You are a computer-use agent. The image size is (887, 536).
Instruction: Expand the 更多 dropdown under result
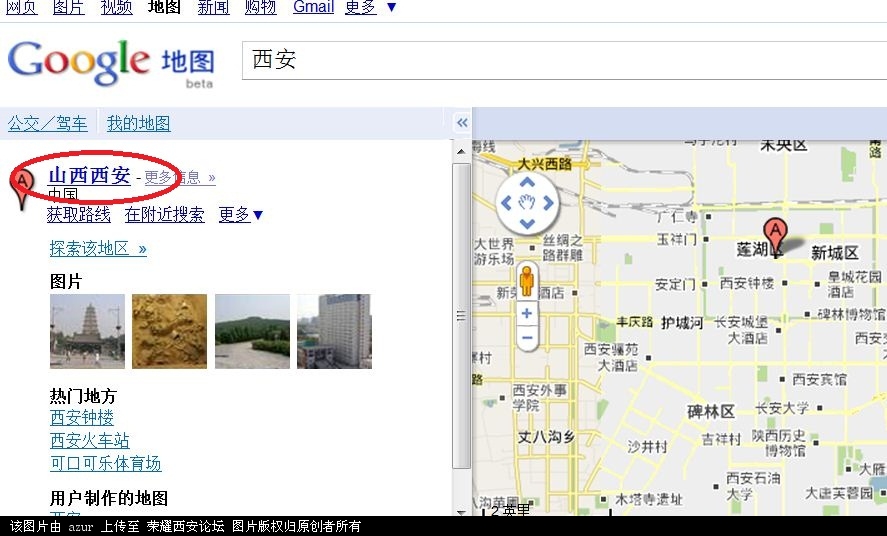pyautogui.click(x=240, y=214)
